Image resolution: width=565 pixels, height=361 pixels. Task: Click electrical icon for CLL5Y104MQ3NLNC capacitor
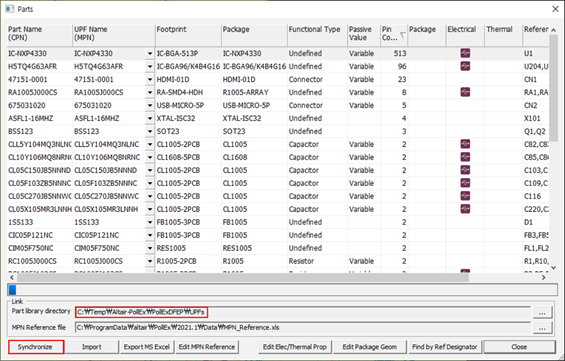pos(465,144)
